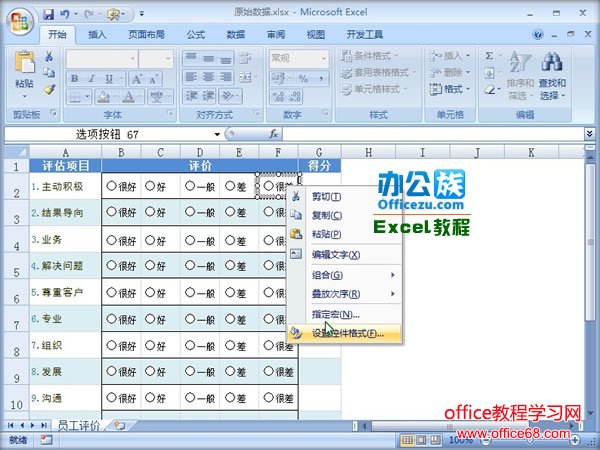Open the number format 常规 dropdown
This screenshot has width=600, height=450.
tap(324, 59)
